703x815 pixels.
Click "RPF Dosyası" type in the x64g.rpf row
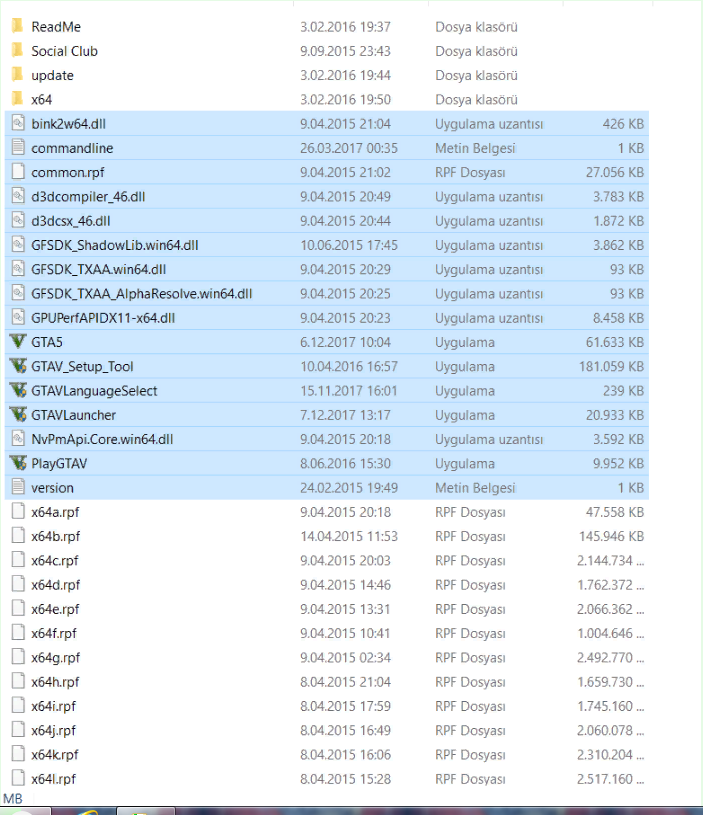470,658
